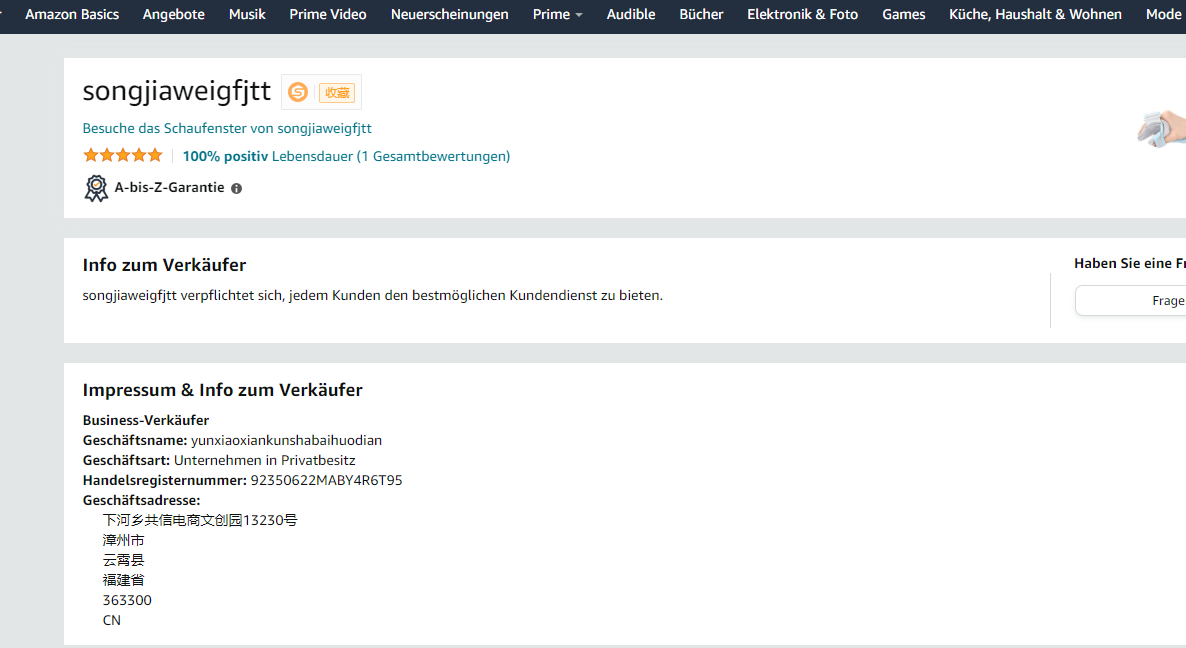This screenshot has height=648, width=1186.
Task: Open the Mode nav item
Action: pyautogui.click(x=1163, y=14)
